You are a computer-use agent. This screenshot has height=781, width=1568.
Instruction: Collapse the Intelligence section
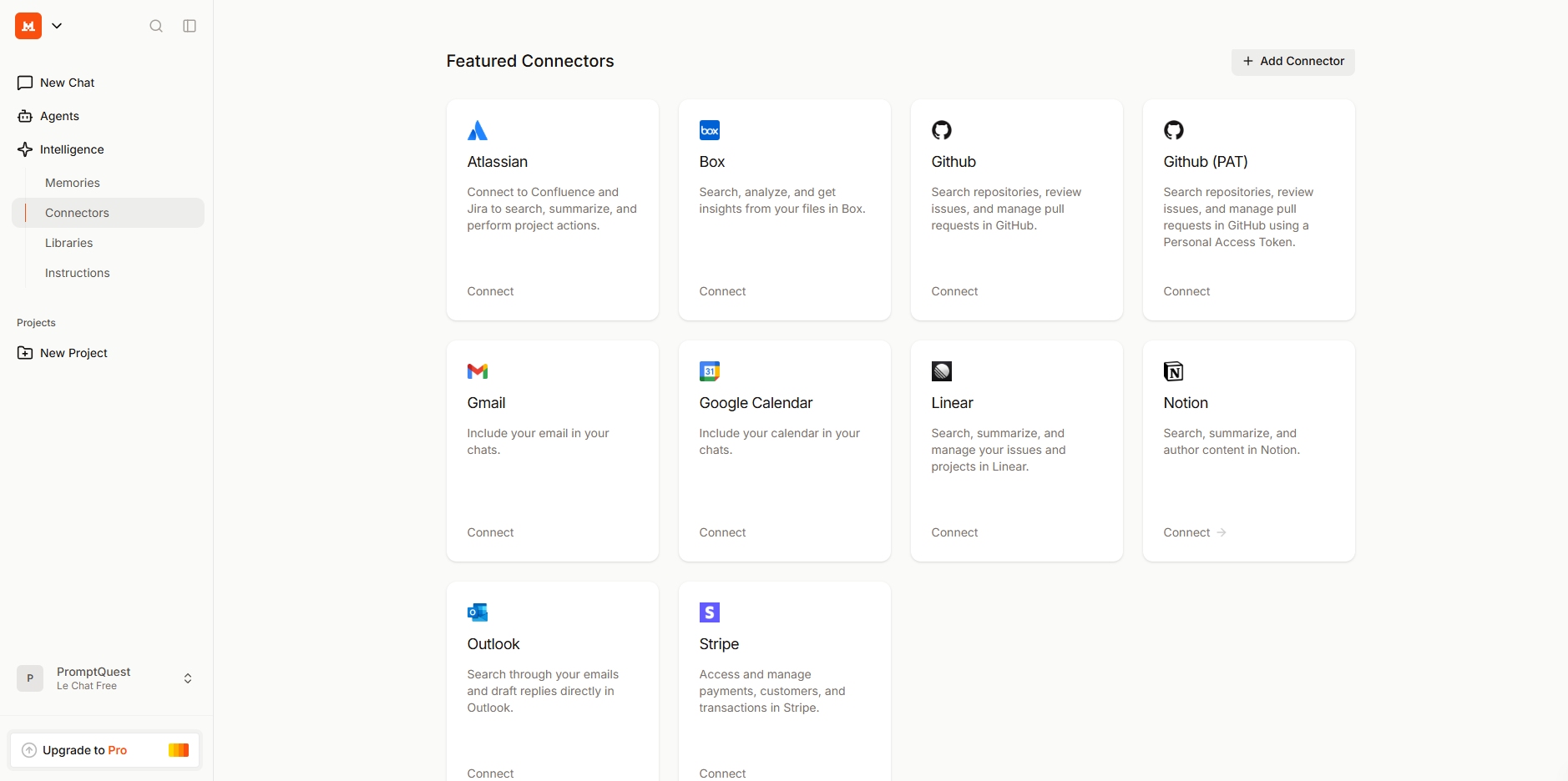(x=72, y=149)
